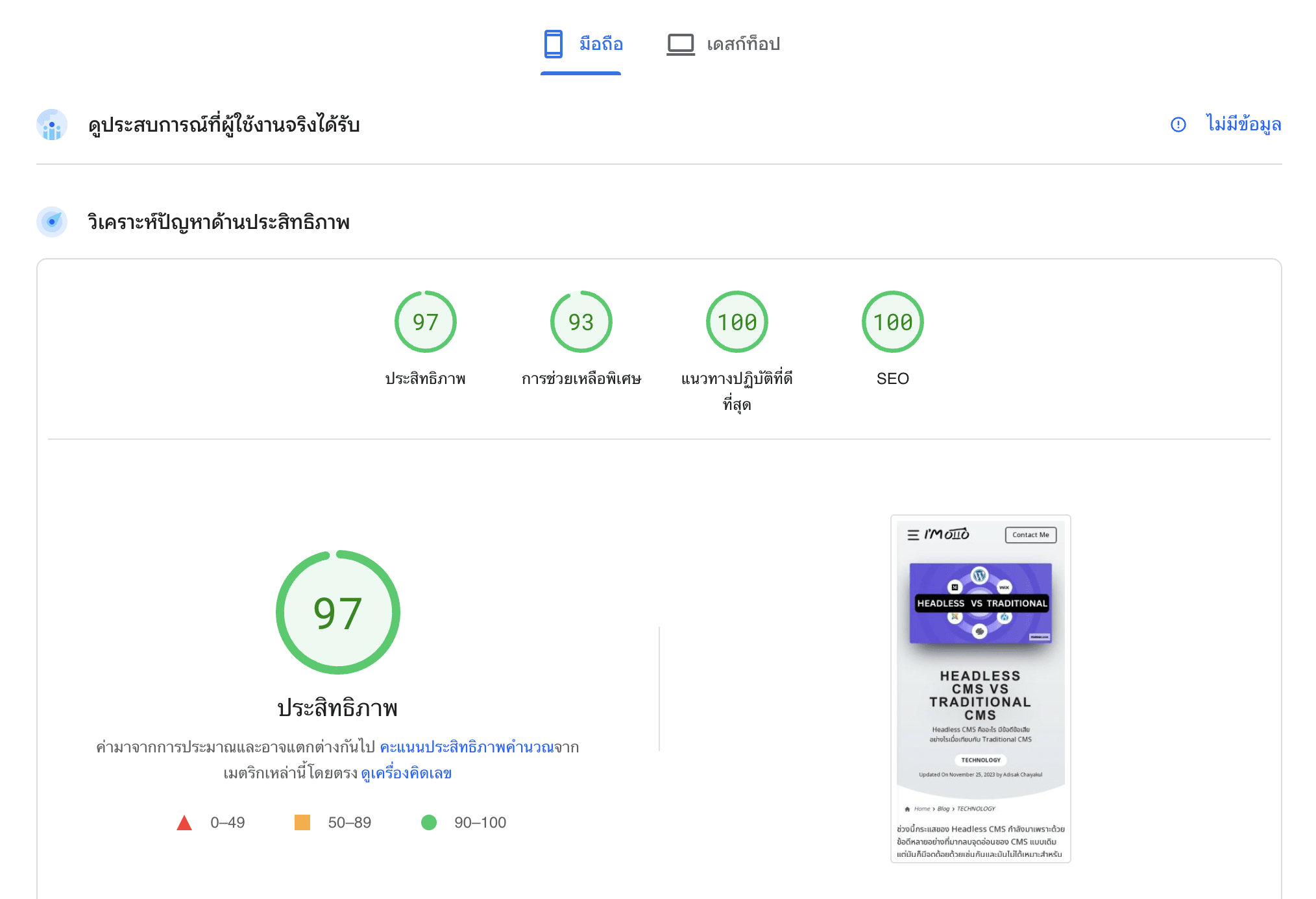Image resolution: width=1316 pixels, height=899 pixels.
Task: Select the 100 best practices score gauge
Action: click(x=737, y=322)
